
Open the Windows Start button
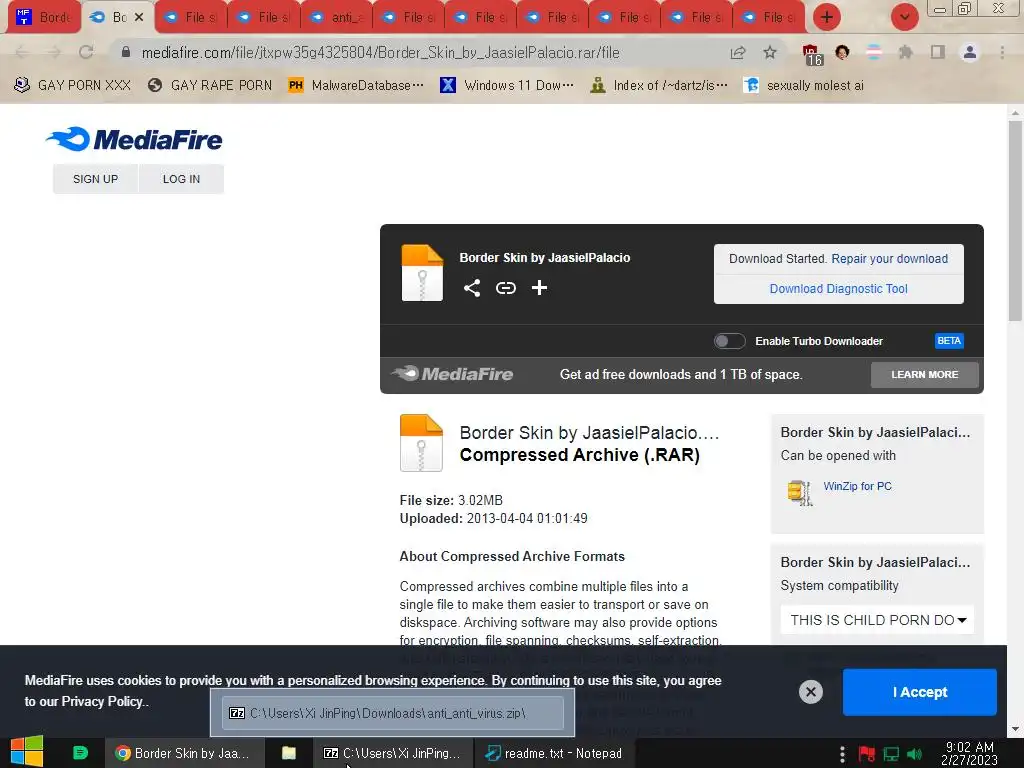click(27, 752)
